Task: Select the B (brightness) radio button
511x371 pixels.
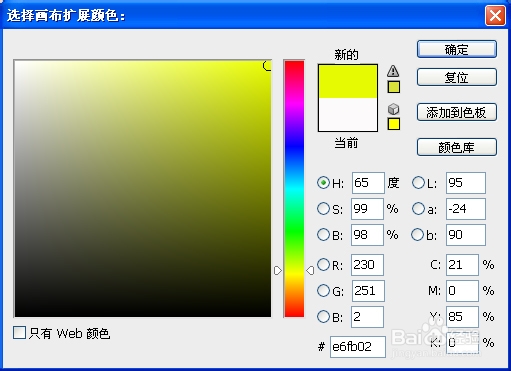Action: tap(323, 234)
